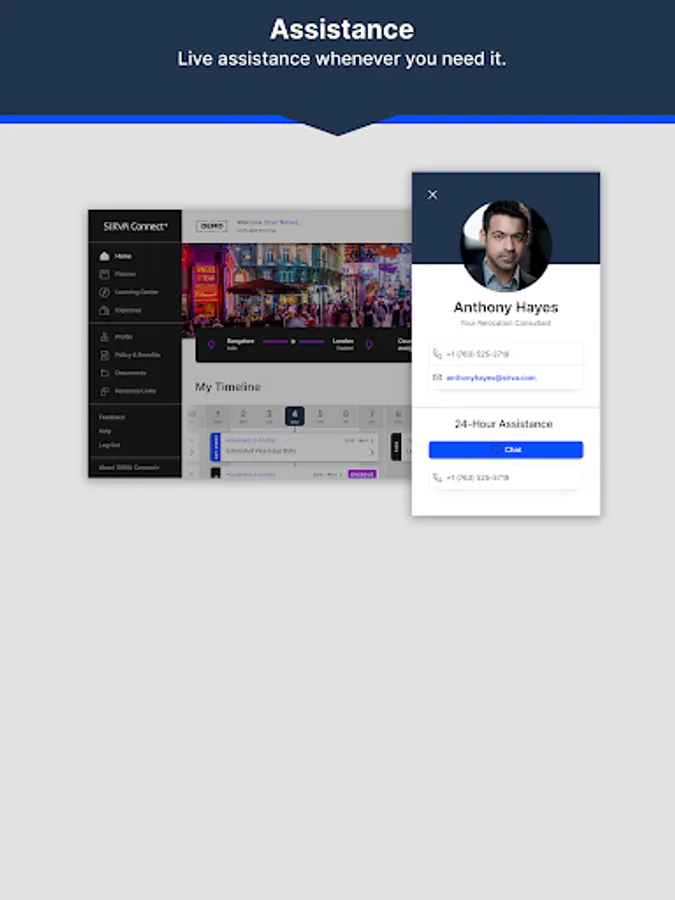This screenshot has height=900, width=675.
Task: Click the Anthony Hayes name heading
Action: click(x=506, y=307)
